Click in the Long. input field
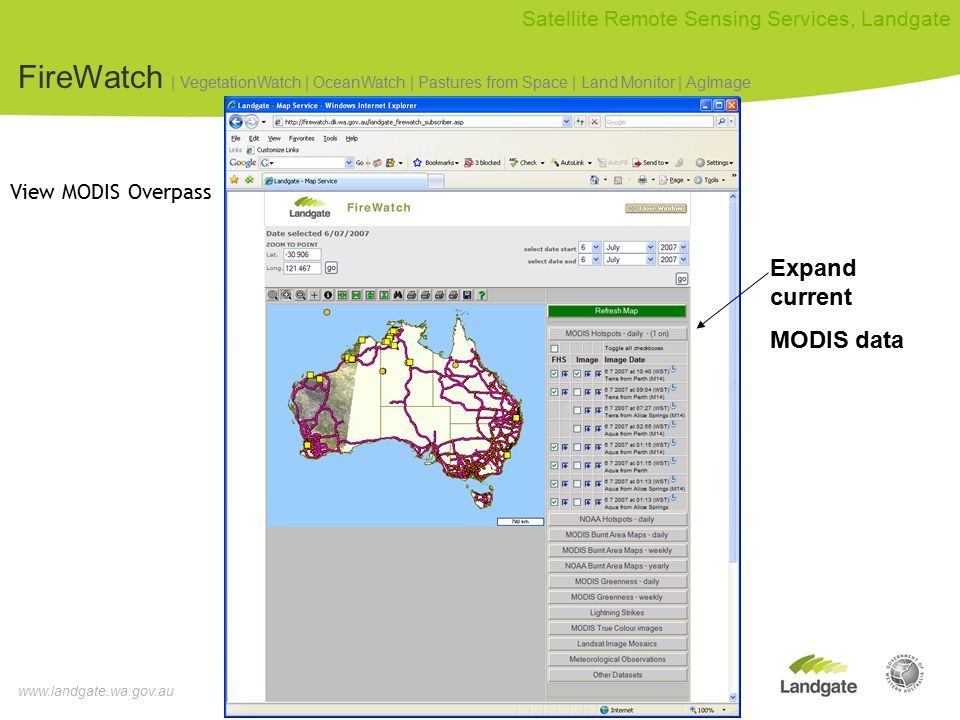960x720 pixels. (x=302, y=268)
